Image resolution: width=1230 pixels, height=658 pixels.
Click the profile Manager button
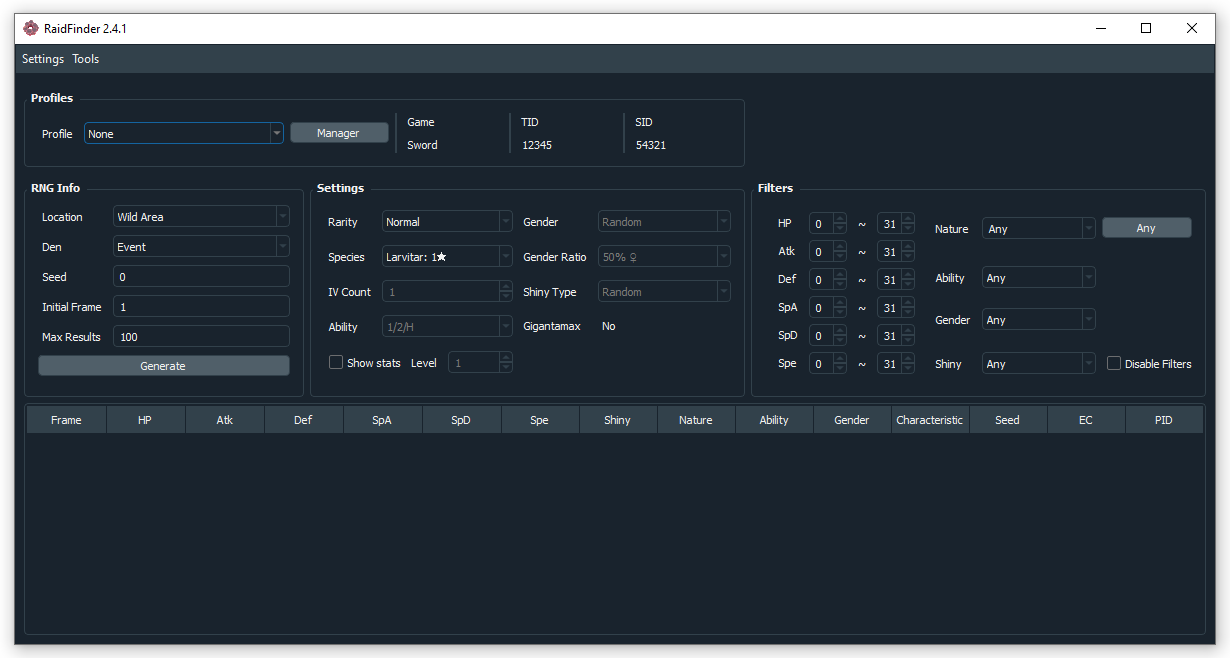click(x=339, y=133)
